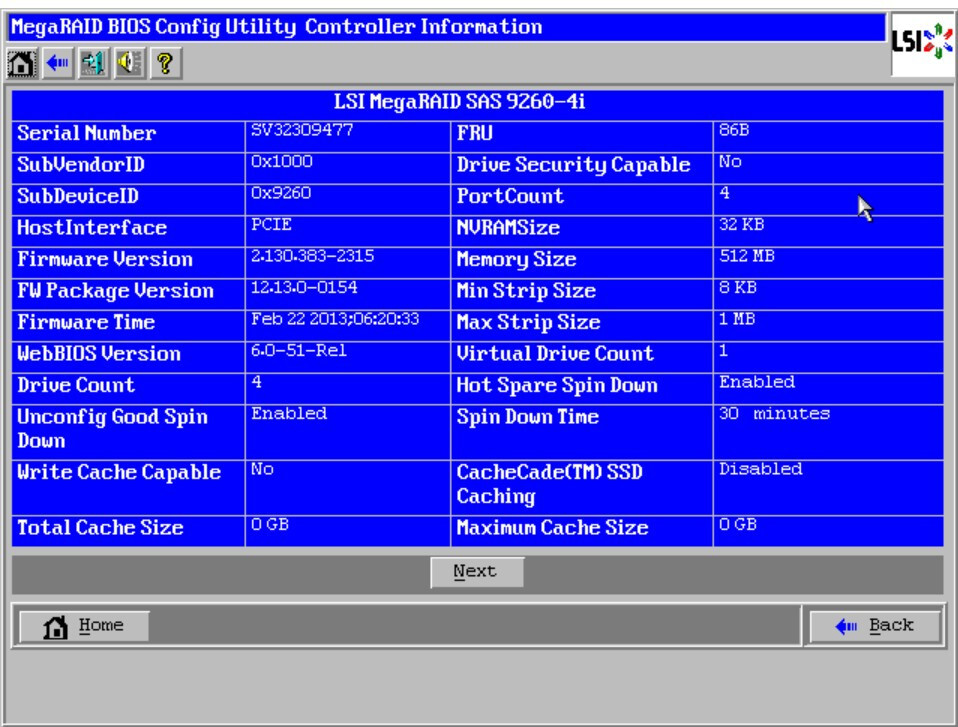Image resolution: width=958 pixels, height=727 pixels.
Task: Click the Hot Spare Spin Down label
Action: click(557, 385)
